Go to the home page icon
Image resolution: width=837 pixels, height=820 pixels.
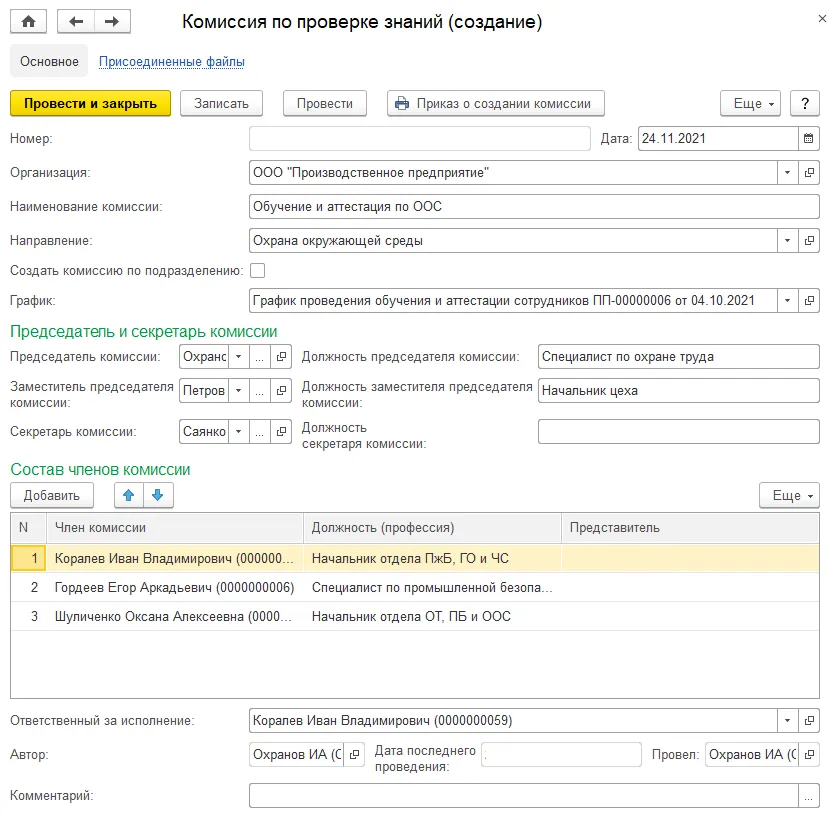(28, 22)
